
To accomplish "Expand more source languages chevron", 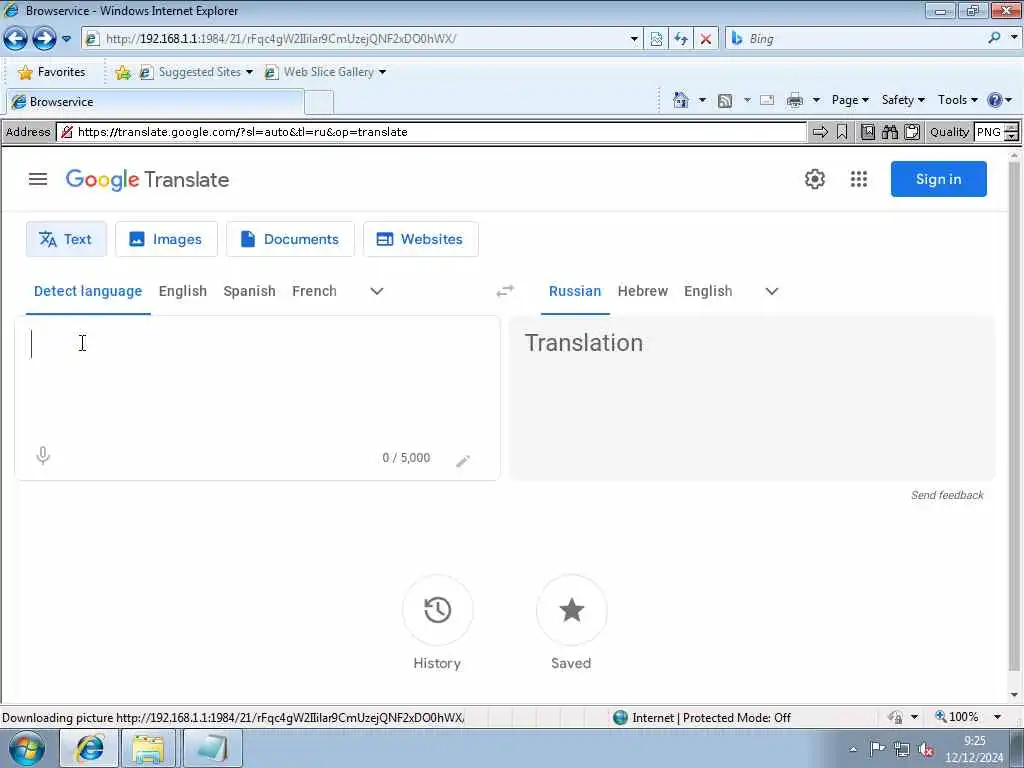I will 377,291.
